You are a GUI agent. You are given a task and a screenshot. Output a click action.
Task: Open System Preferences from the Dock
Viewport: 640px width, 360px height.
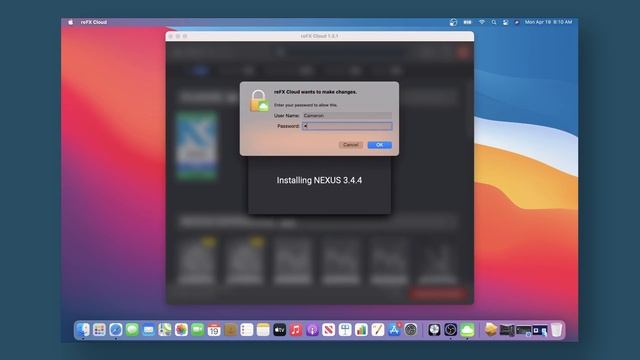pyautogui.click(x=411, y=329)
